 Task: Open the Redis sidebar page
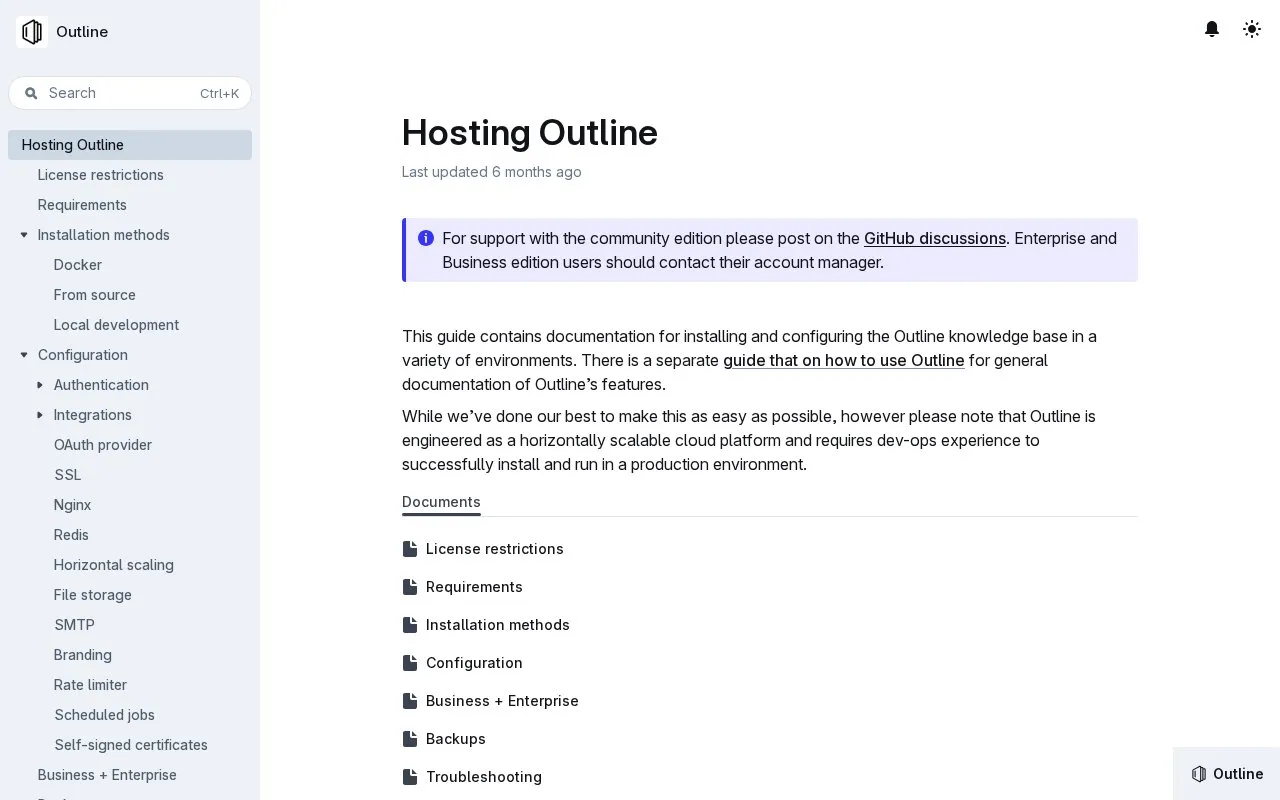click(71, 535)
